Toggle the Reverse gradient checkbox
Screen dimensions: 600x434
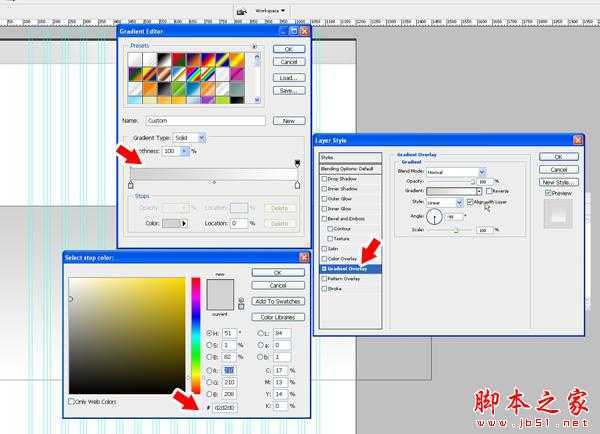[x=489, y=191]
